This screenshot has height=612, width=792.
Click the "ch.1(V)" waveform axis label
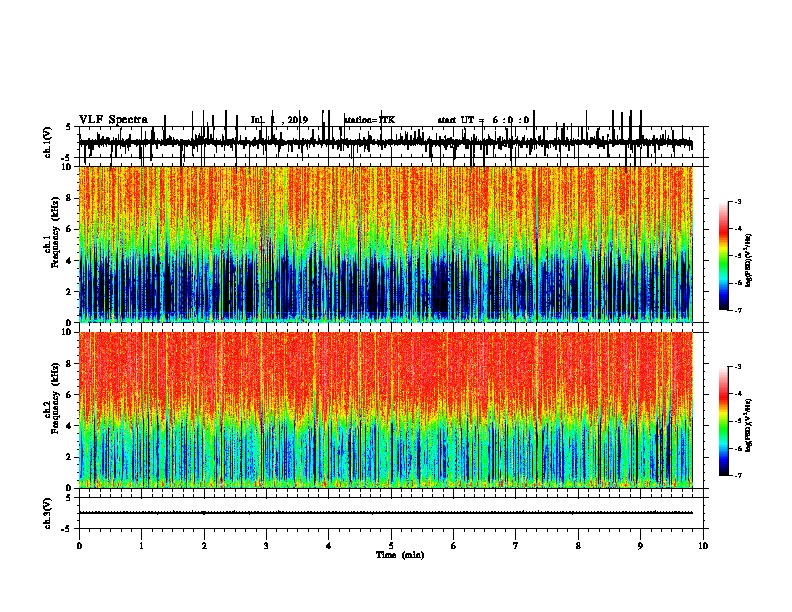pyautogui.click(x=47, y=142)
